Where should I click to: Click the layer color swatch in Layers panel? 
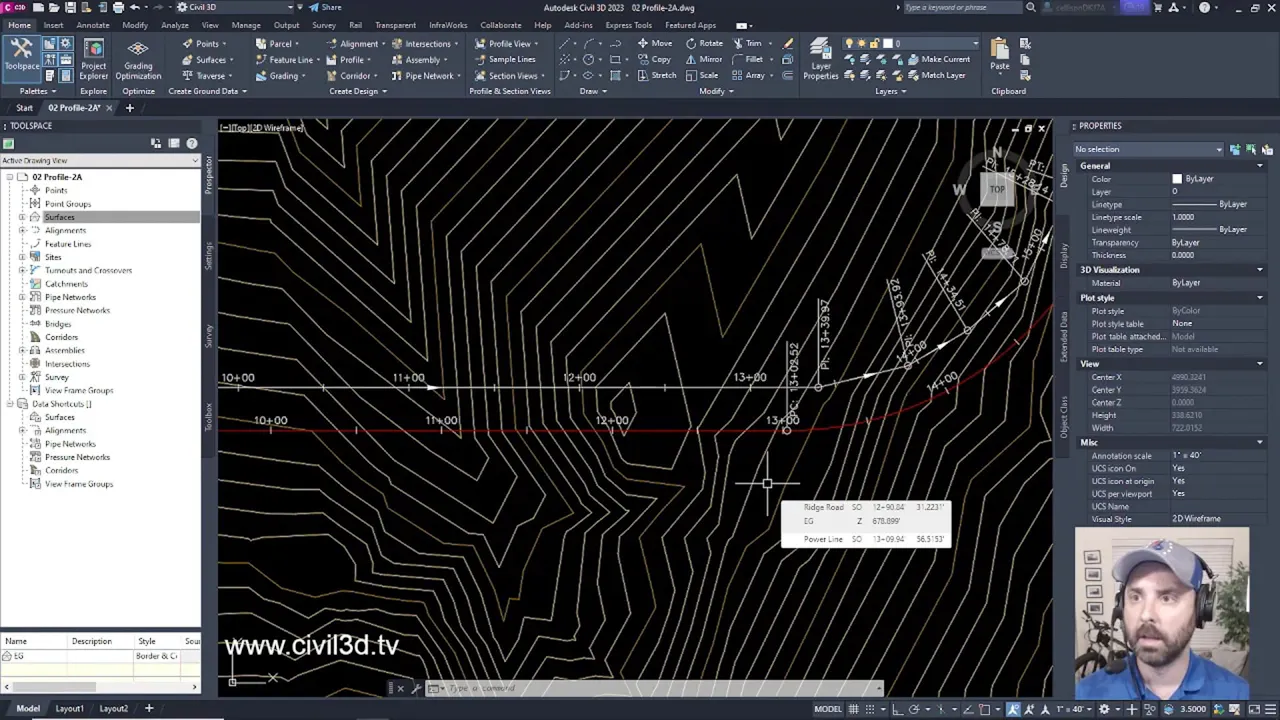(x=887, y=43)
